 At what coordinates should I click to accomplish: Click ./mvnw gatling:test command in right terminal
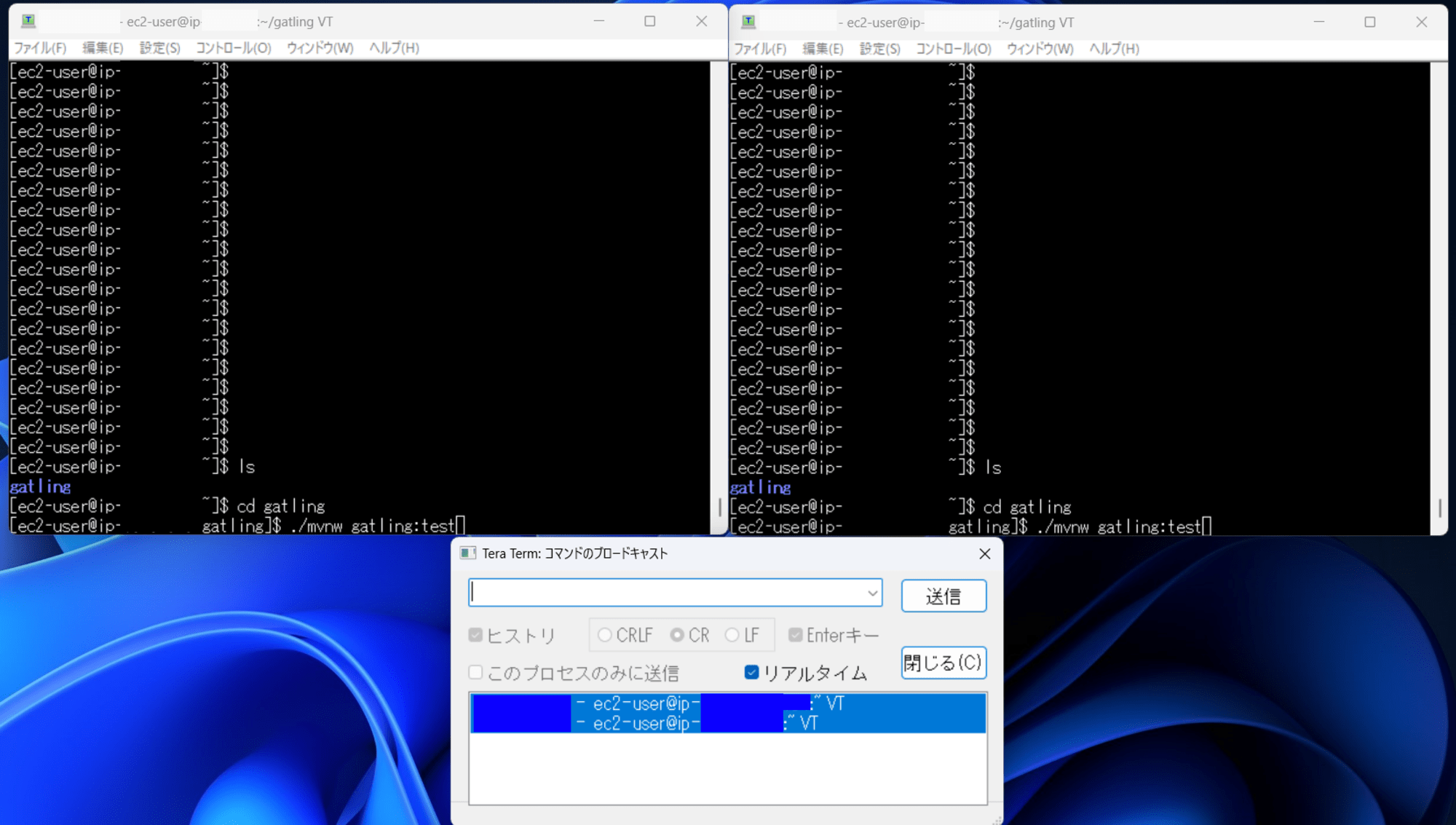pyautogui.click(x=1120, y=527)
